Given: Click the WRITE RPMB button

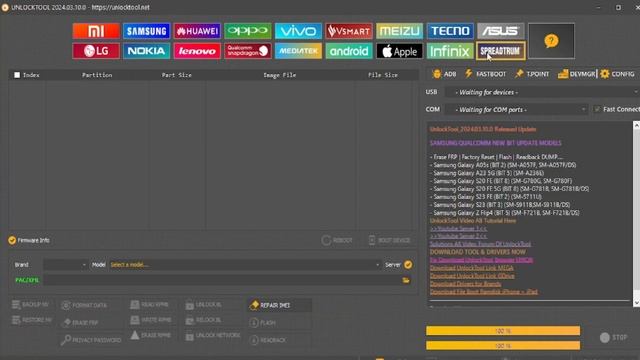Looking at the screenshot, I should [x=151, y=320].
